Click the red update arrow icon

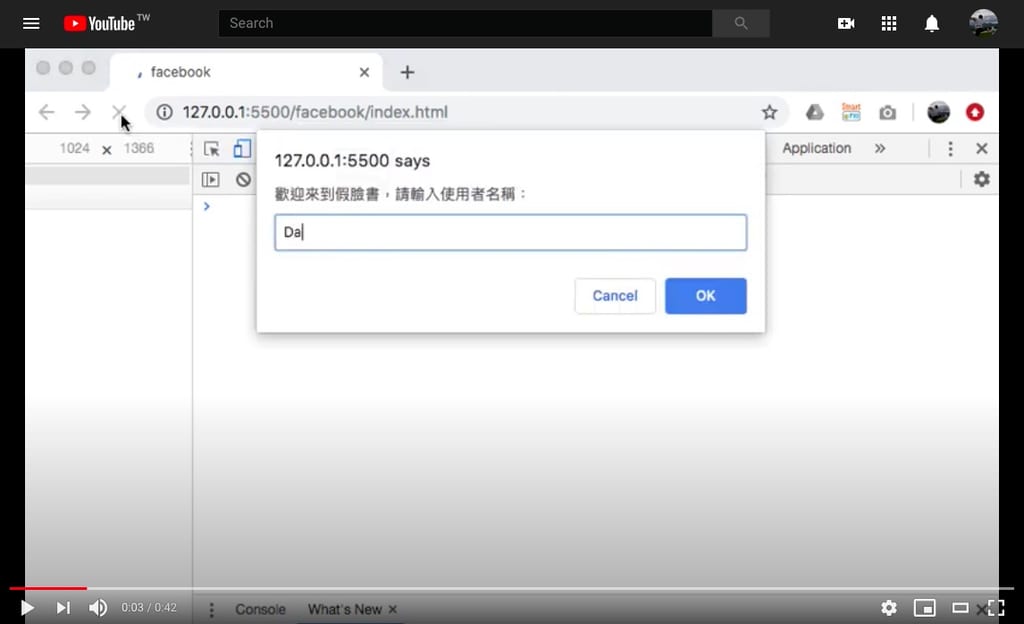coord(975,112)
